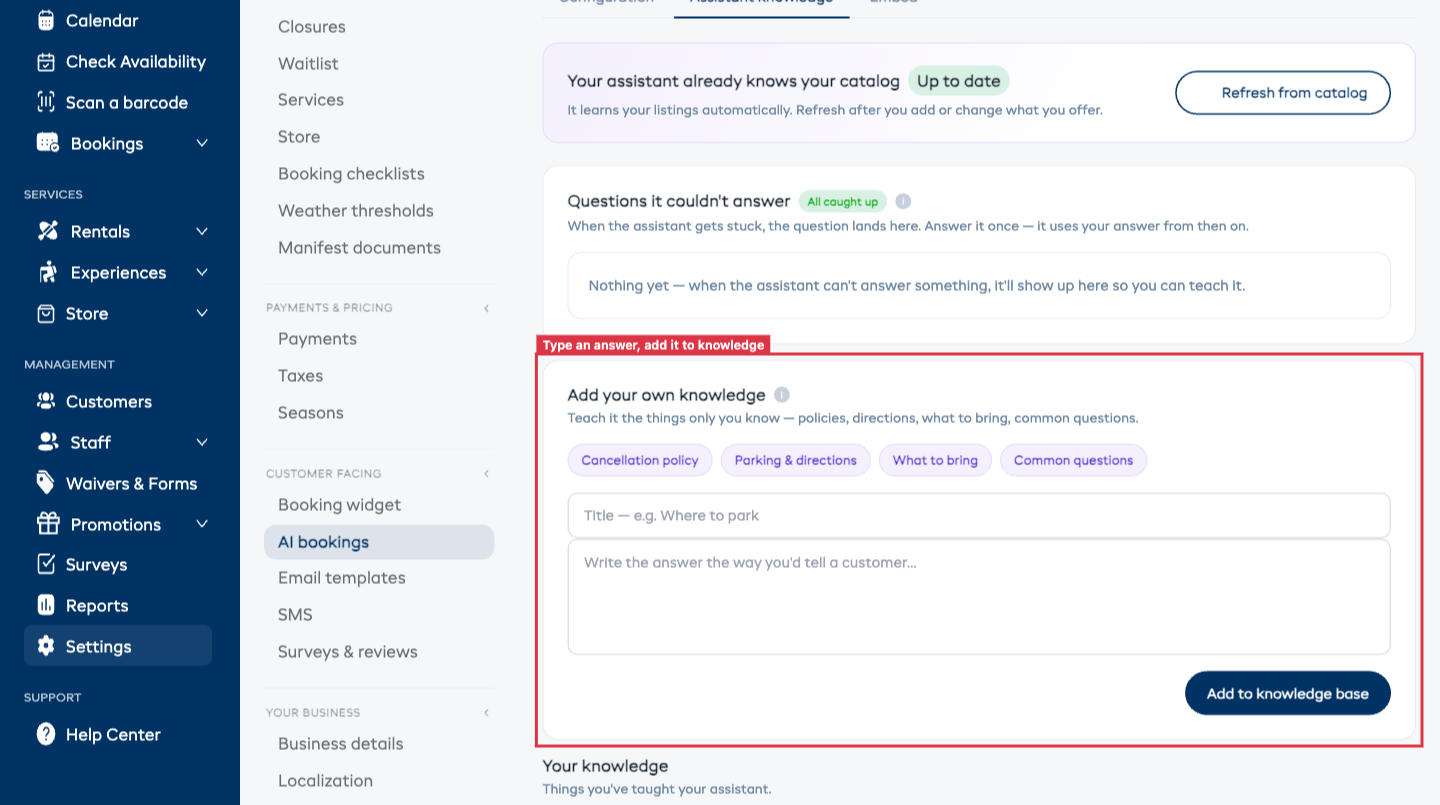Click the Staff icon

pos(48,442)
